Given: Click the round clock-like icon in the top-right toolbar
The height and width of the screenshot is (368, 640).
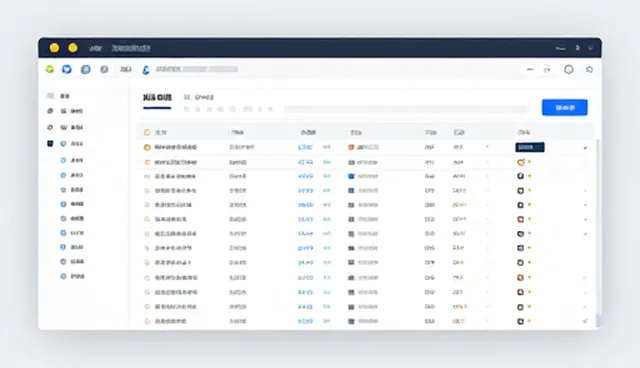Looking at the screenshot, I should (569, 69).
